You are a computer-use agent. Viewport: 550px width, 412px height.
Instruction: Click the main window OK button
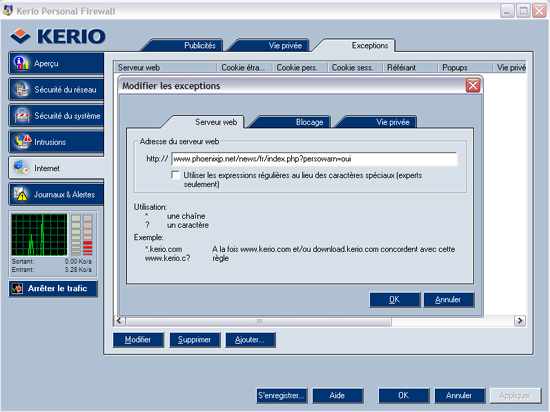point(403,396)
